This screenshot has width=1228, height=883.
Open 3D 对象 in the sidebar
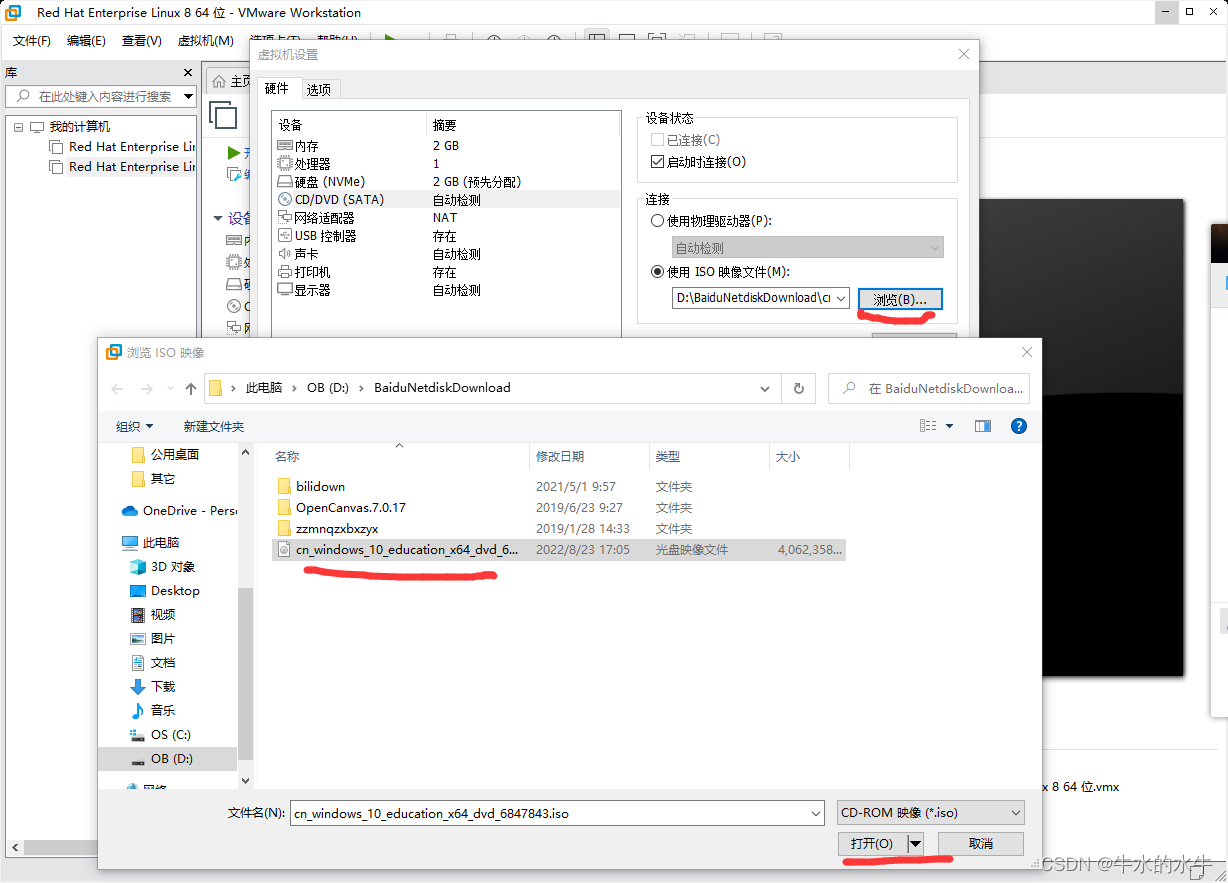tap(163, 567)
